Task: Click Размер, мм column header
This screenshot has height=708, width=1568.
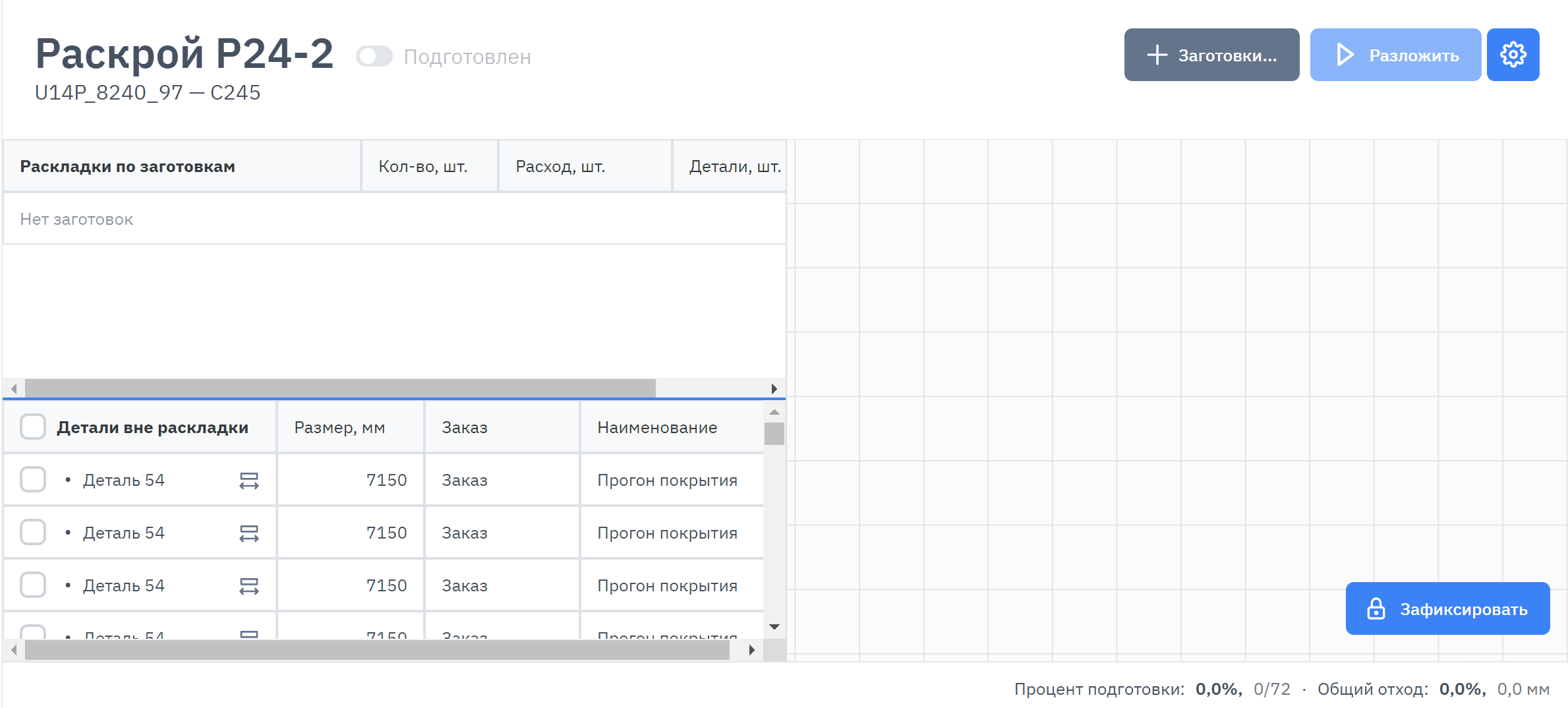Action: [351, 427]
